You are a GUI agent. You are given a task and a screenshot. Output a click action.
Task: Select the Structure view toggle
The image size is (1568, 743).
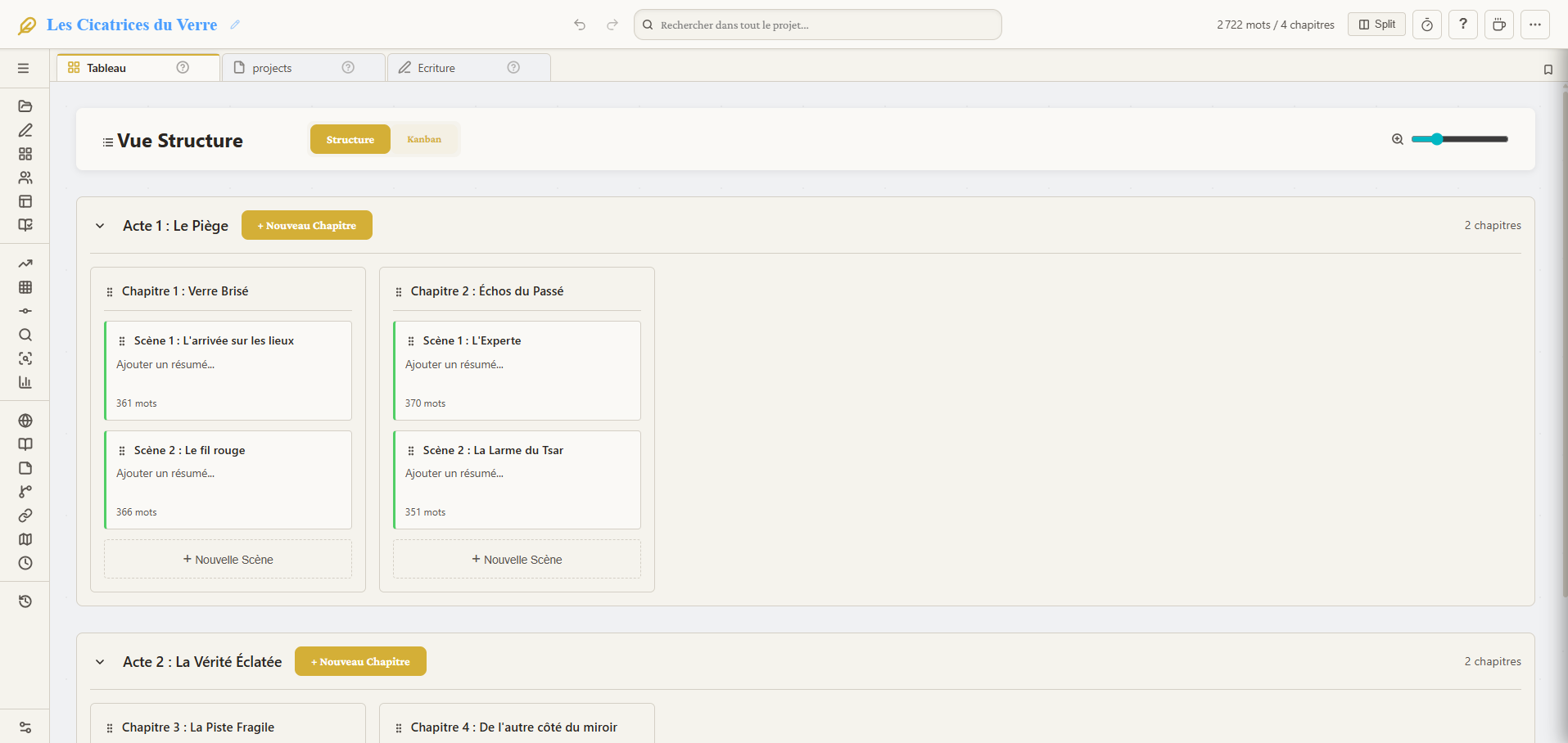tap(350, 139)
